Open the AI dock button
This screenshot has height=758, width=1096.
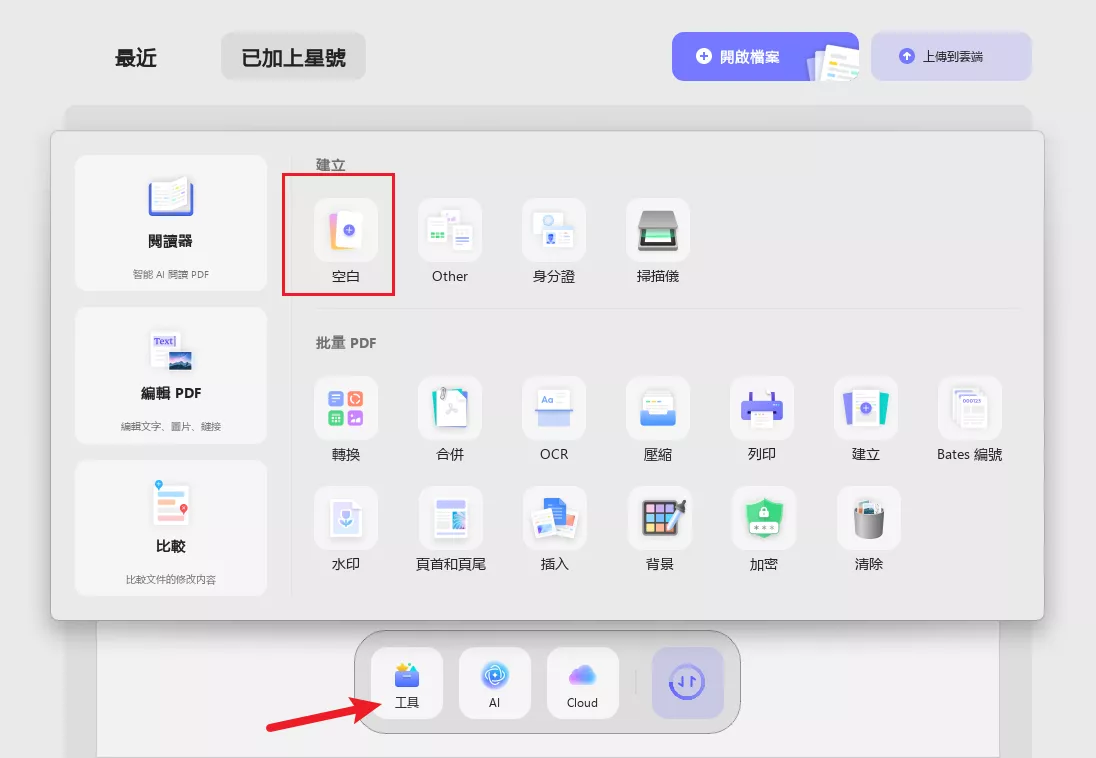495,683
